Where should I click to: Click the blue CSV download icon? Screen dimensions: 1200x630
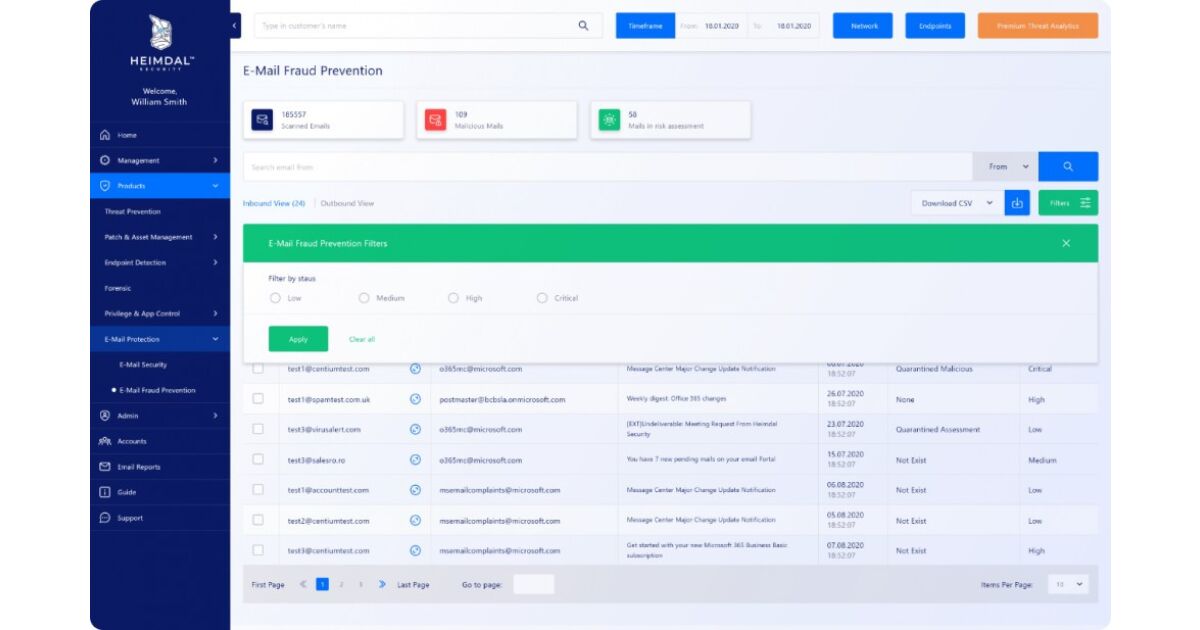[1017, 203]
